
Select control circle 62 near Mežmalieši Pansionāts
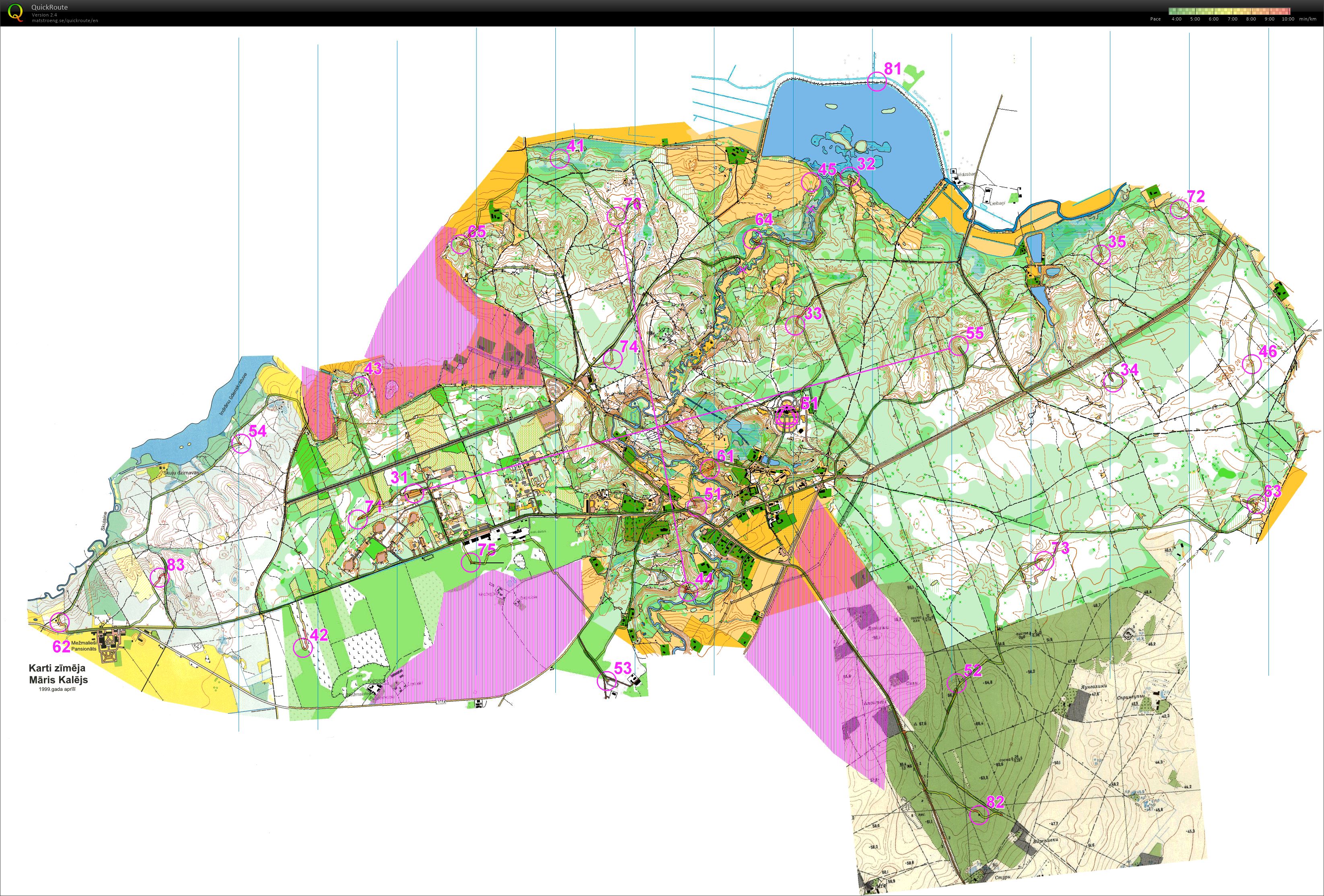pyautogui.click(x=59, y=622)
